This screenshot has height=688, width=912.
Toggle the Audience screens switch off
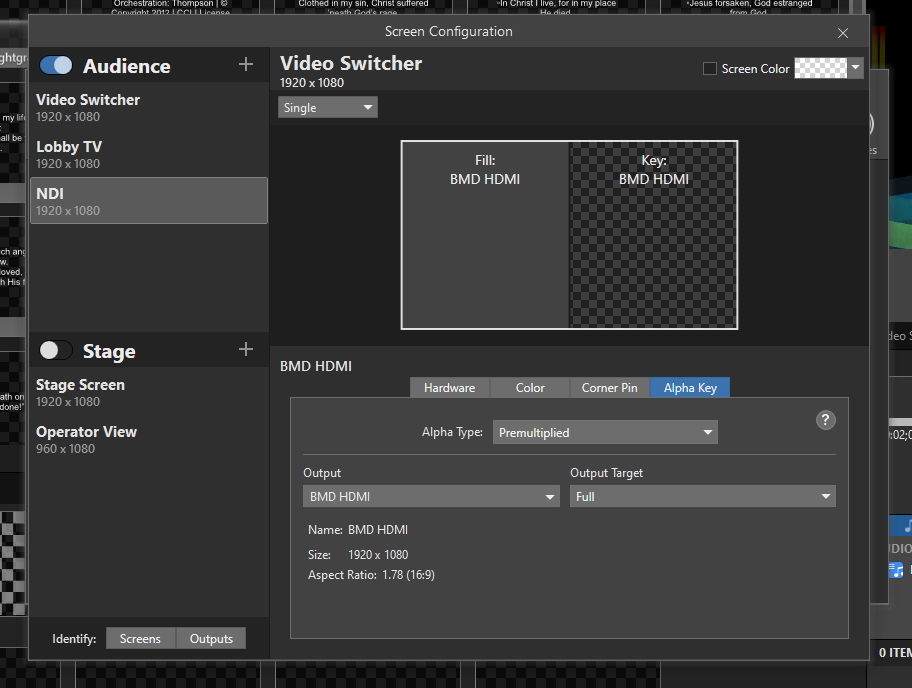(x=56, y=65)
